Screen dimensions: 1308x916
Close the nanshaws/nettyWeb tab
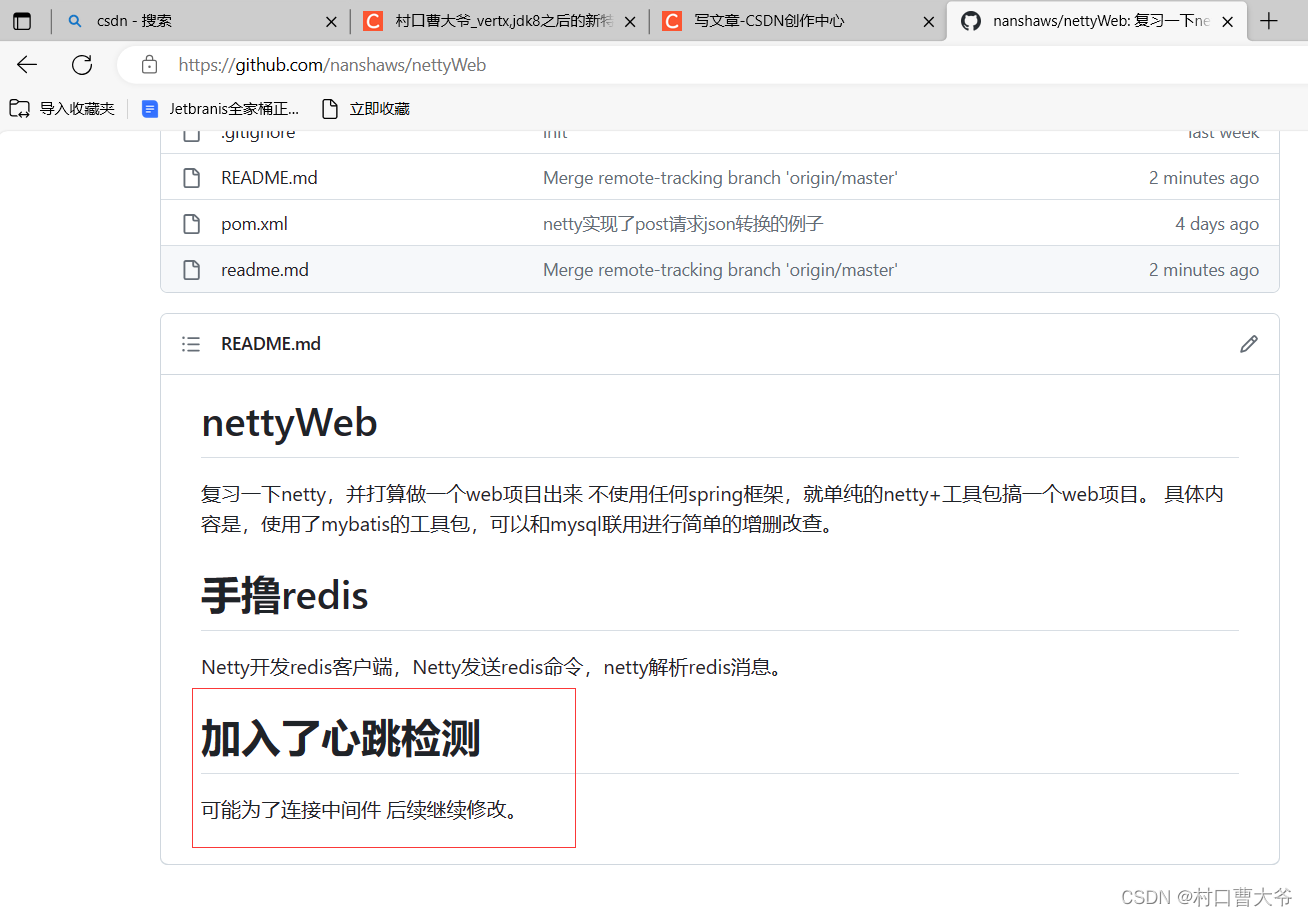click(1228, 21)
